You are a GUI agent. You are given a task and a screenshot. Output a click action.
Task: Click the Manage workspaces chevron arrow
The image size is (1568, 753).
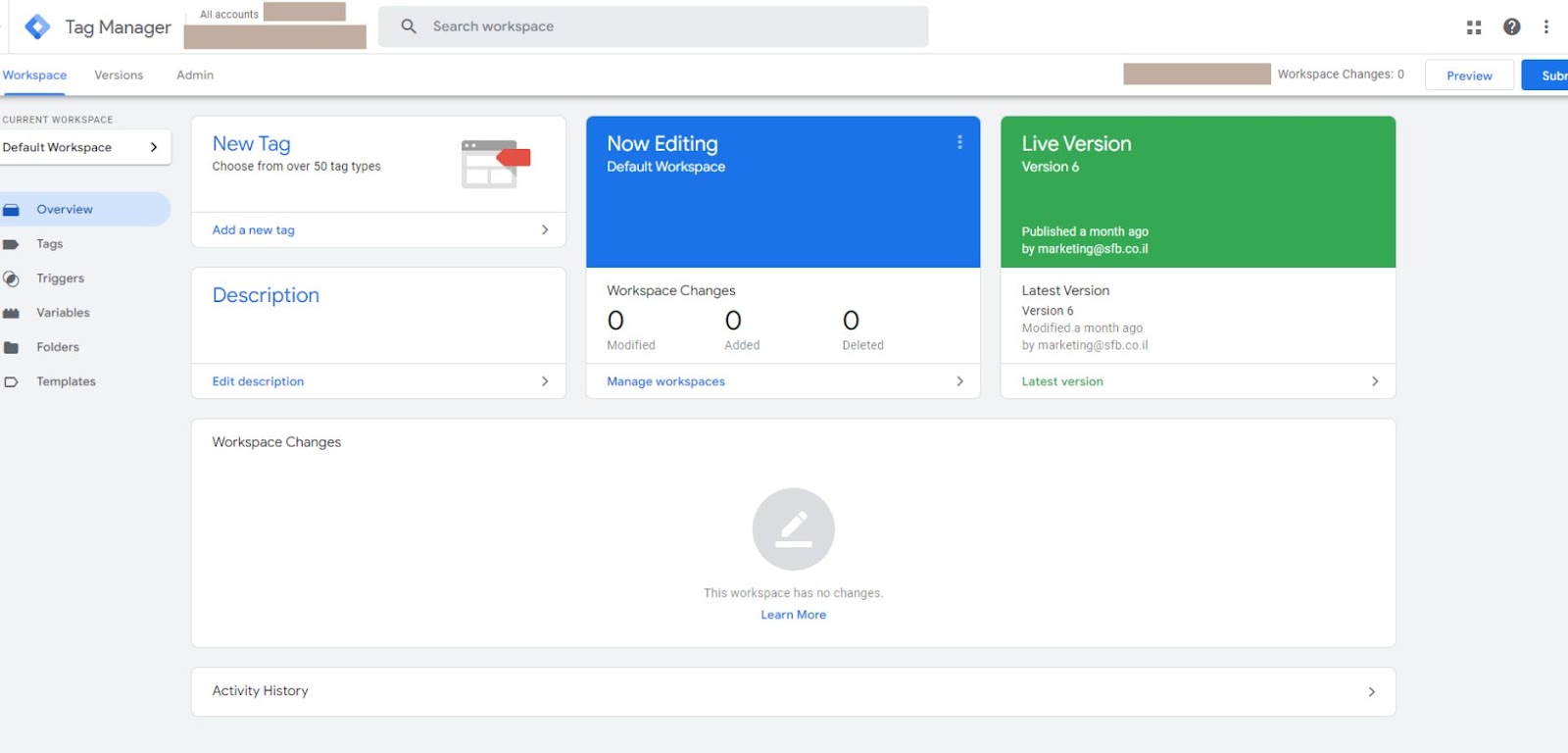(959, 381)
